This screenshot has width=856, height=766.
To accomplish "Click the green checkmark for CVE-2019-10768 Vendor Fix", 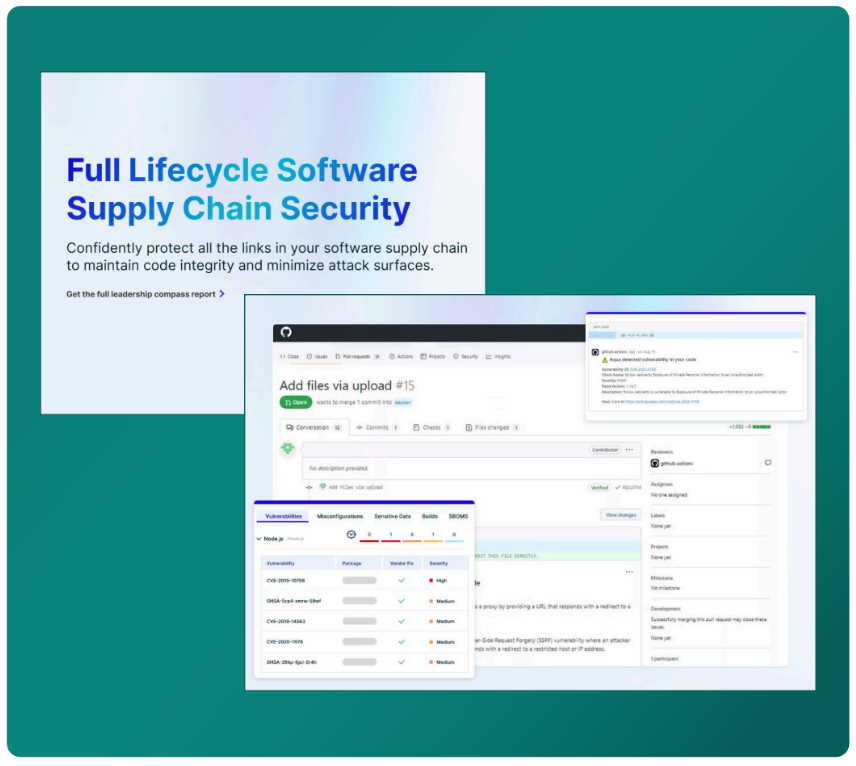I will point(401,580).
